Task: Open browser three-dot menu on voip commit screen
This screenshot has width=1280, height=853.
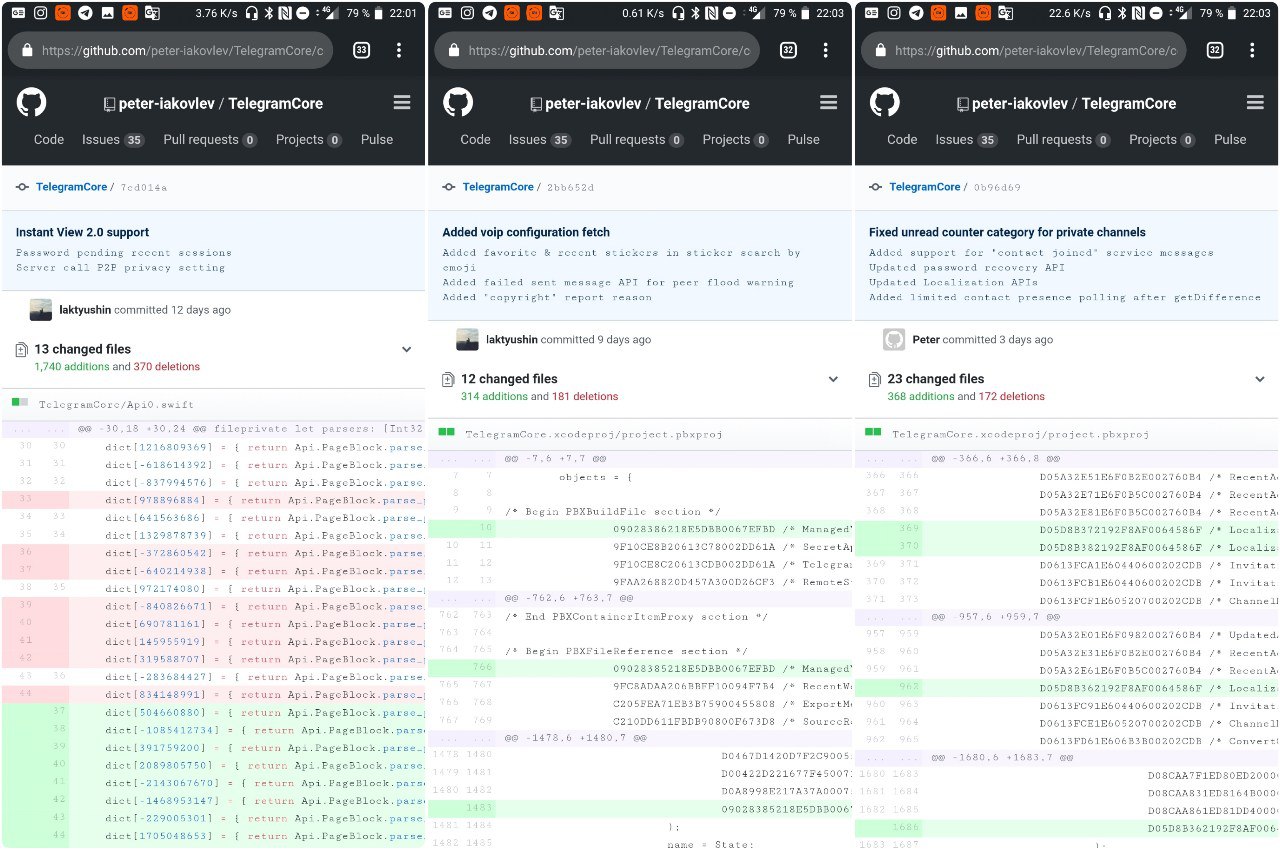Action: tap(826, 50)
